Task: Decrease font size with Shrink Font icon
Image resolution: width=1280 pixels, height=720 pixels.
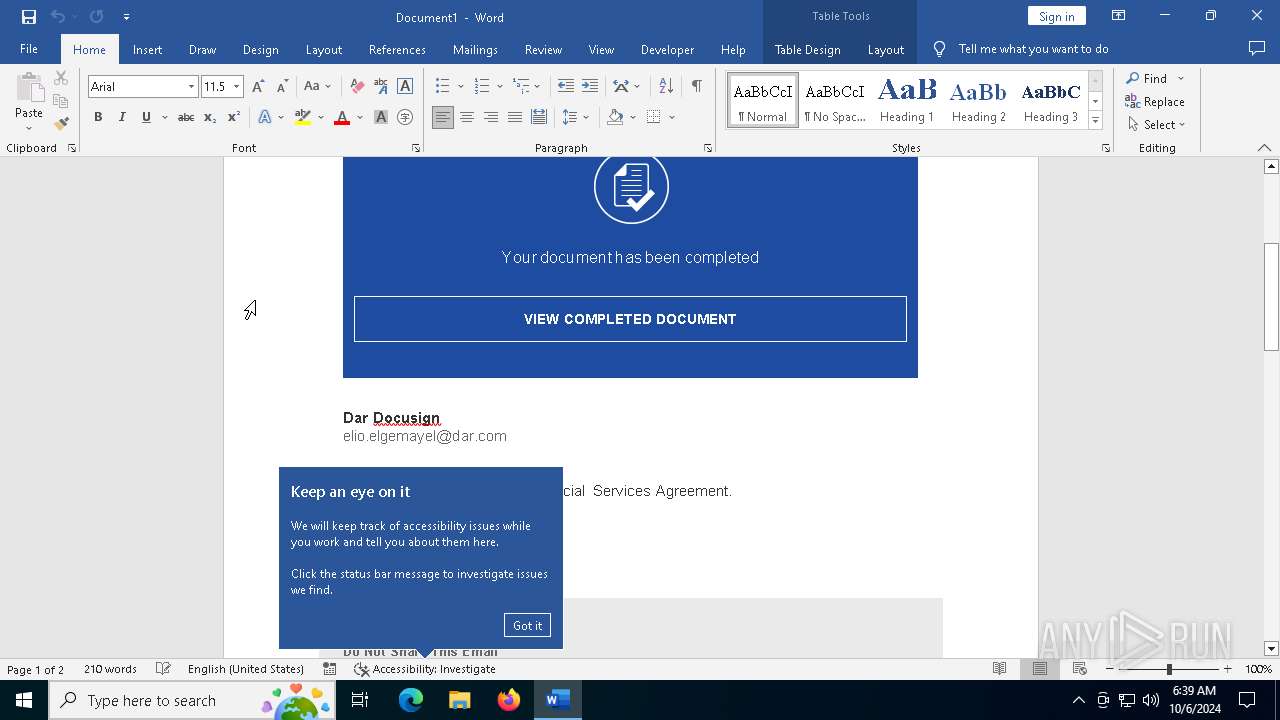Action: [282, 87]
